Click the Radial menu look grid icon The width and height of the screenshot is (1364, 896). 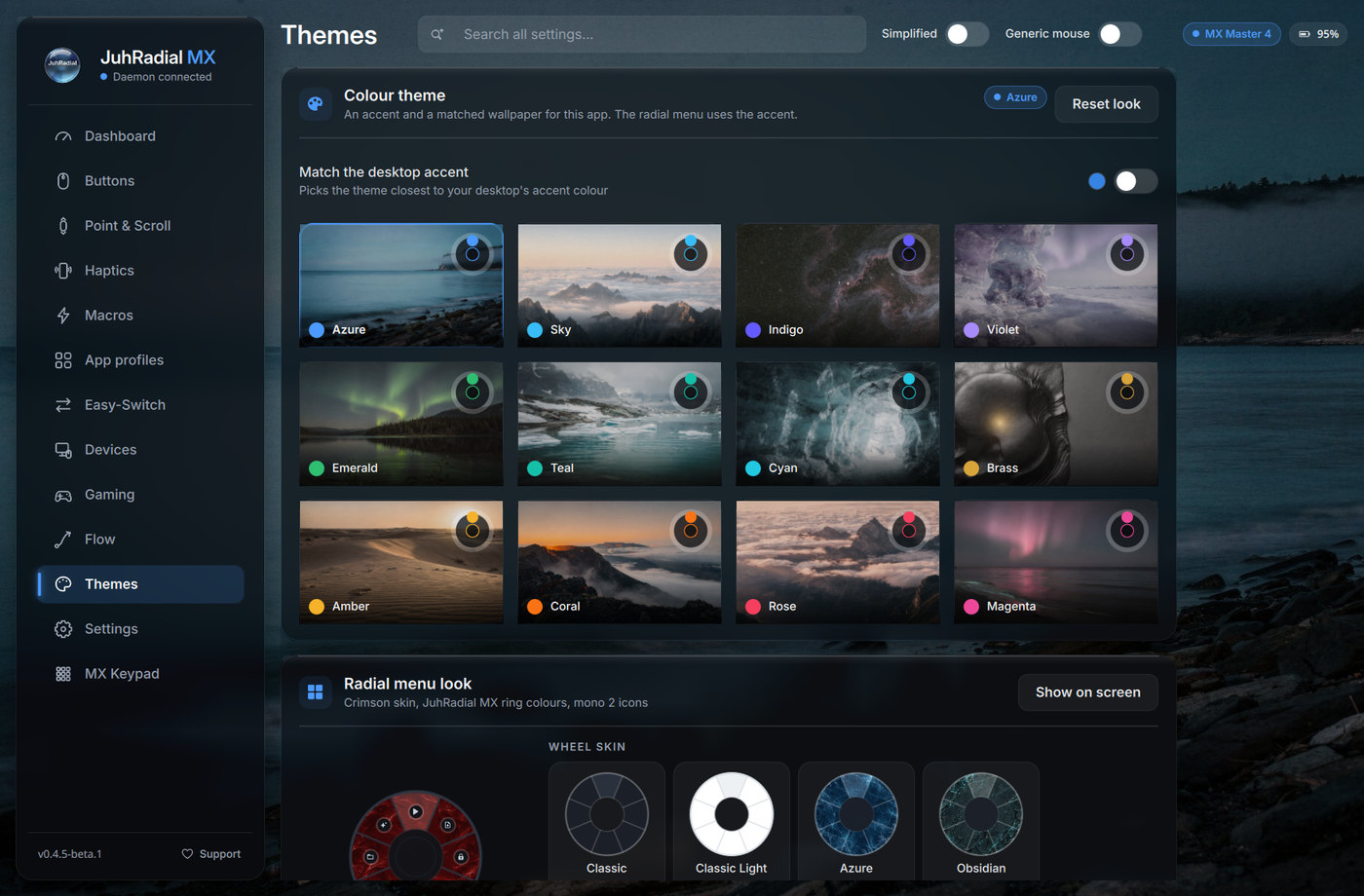pos(316,692)
